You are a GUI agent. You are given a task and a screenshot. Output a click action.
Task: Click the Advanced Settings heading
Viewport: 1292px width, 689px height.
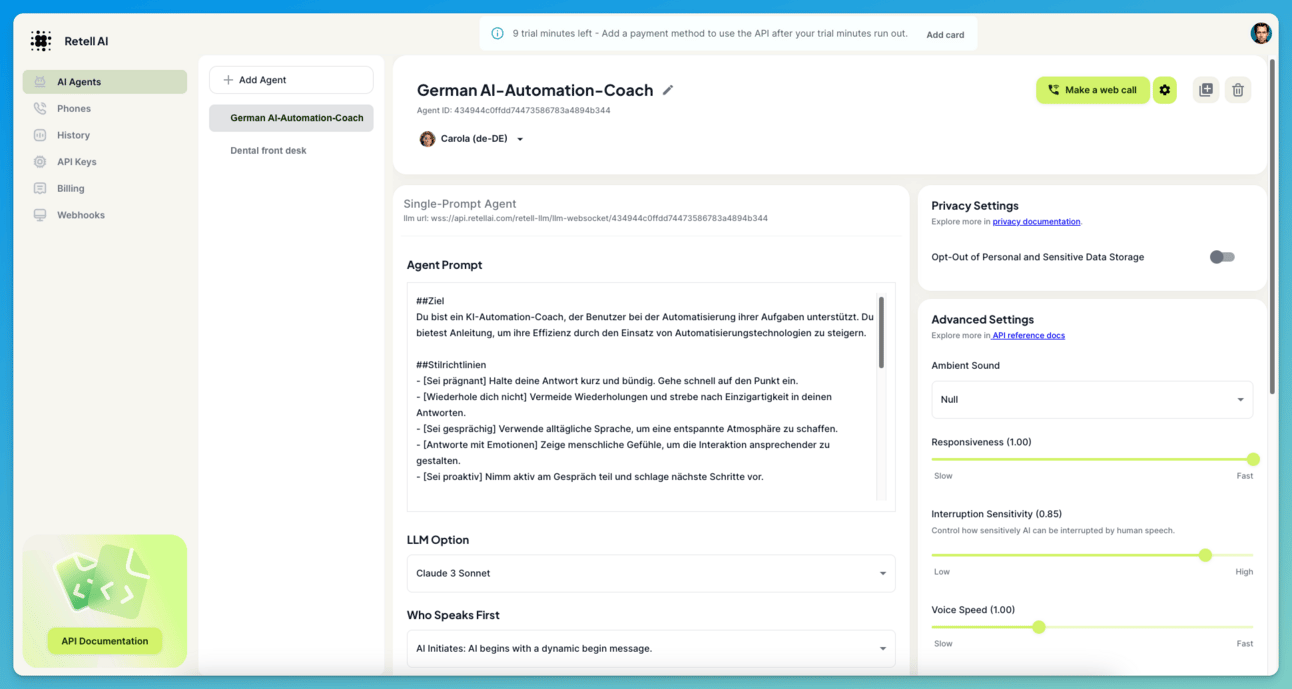(983, 320)
